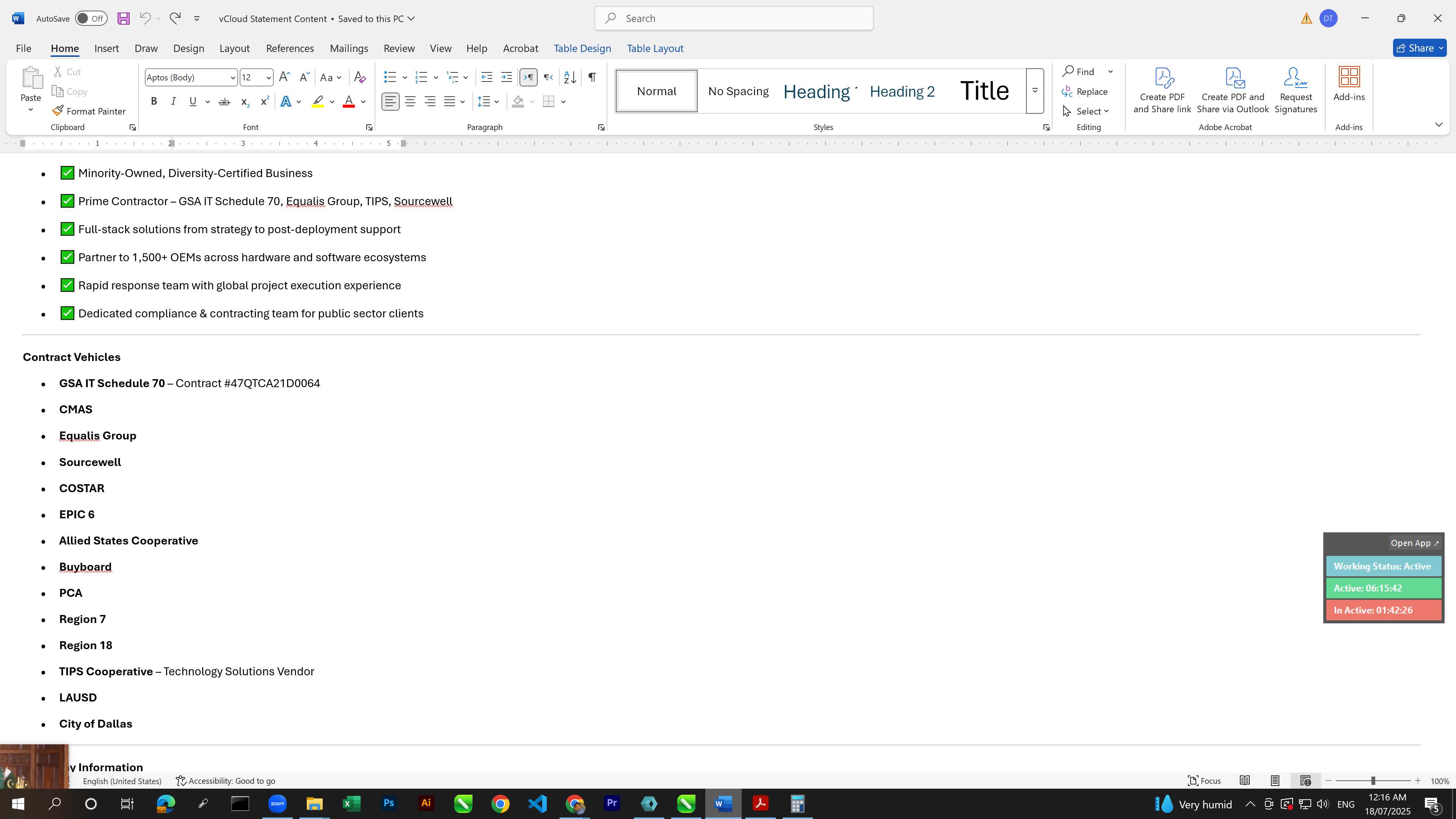The height and width of the screenshot is (819, 1456).
Task: Apply red font color
Action: click(349, 102)
